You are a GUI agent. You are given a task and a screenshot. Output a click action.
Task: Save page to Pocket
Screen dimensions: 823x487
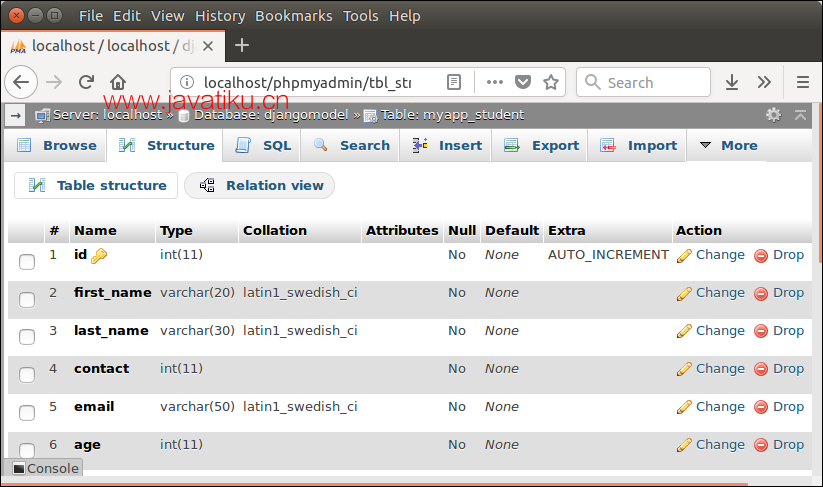[x=523, y=82]
